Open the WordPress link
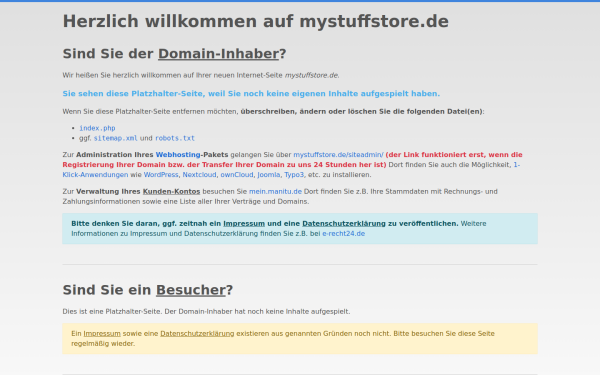This screenshot has width=600, height=375. tap(161, 174)
